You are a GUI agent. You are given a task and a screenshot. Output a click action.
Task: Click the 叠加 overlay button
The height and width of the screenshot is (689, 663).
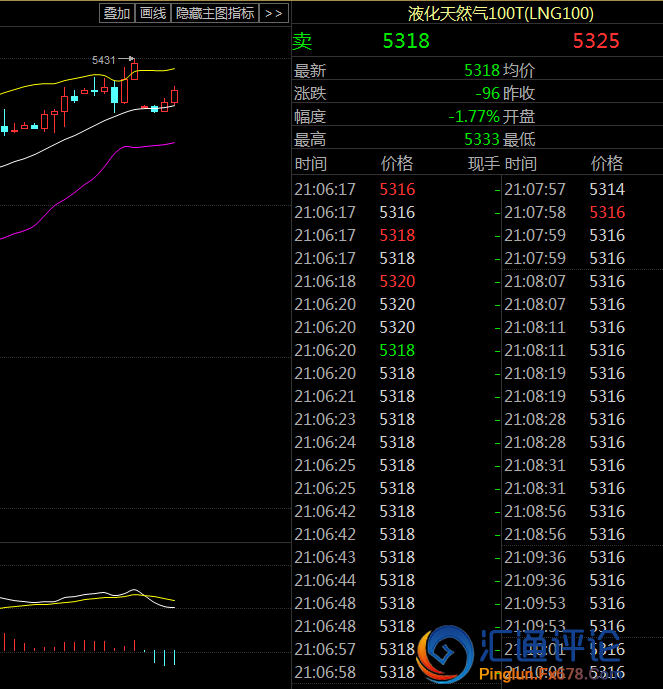[116, 13]
